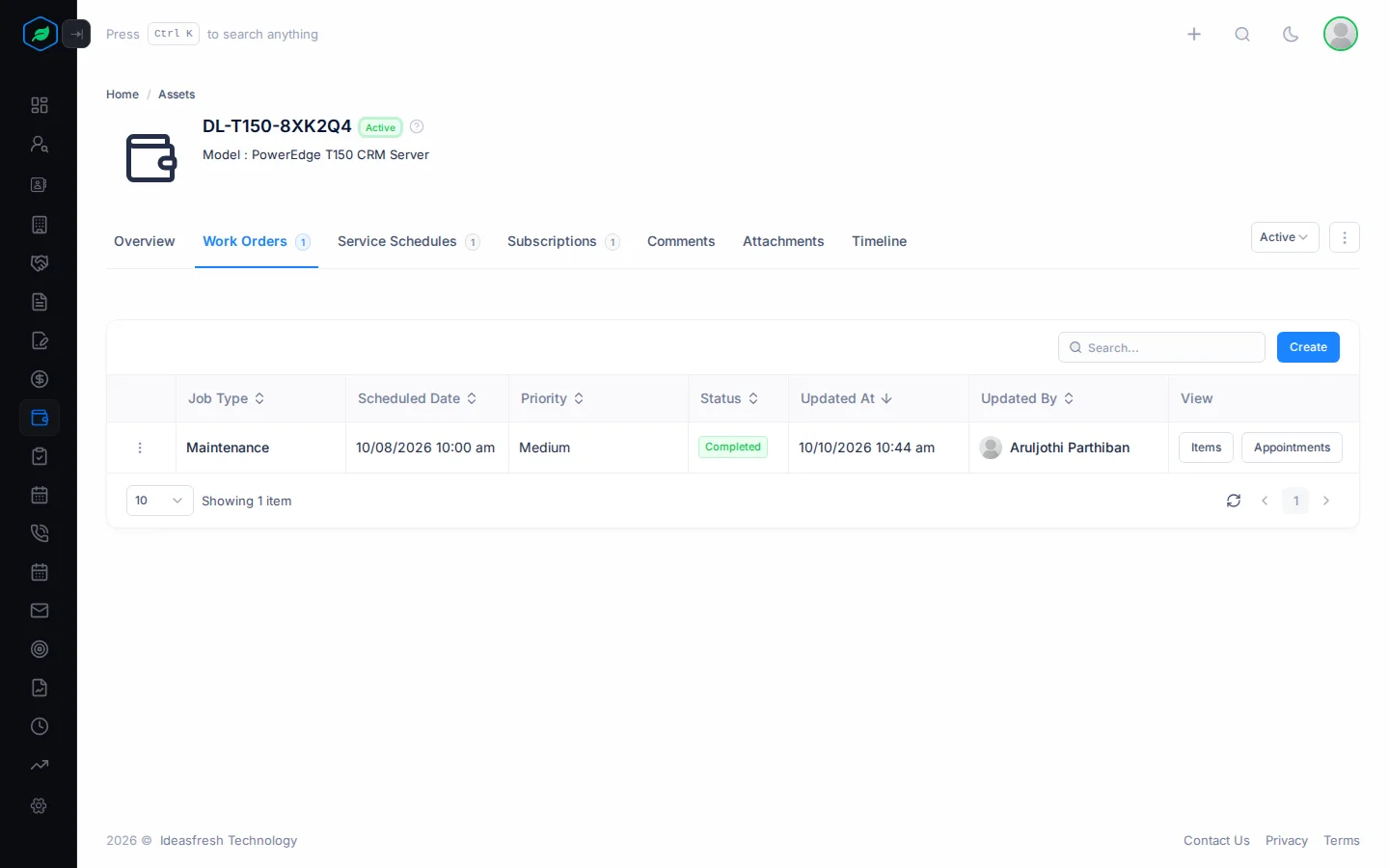
Task: Open the user search icon in sidebar
Action: [x=40, y=144]
